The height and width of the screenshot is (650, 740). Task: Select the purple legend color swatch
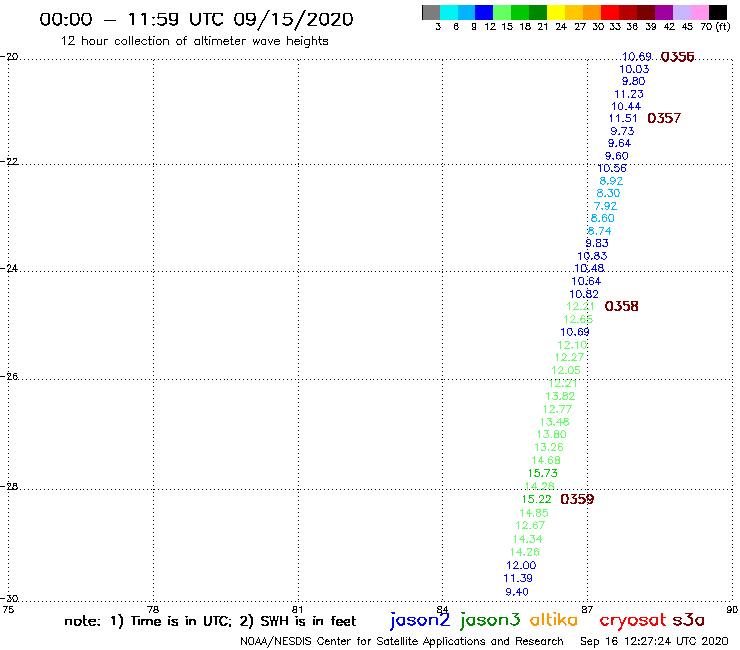(664, 12)
